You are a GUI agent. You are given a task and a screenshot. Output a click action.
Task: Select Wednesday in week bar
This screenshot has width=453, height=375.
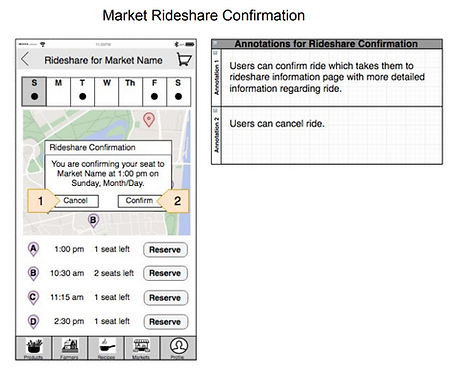[107, 92]
